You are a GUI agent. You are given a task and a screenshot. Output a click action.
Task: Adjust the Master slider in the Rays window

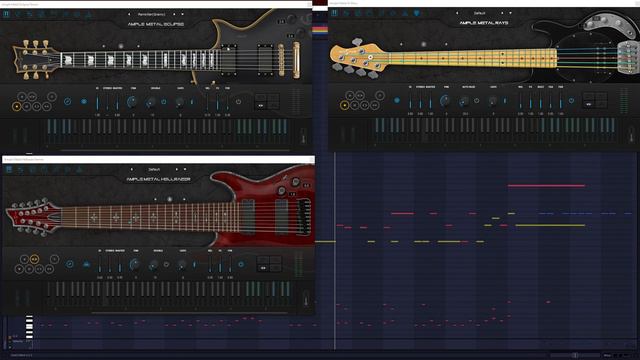click(430, 101)
